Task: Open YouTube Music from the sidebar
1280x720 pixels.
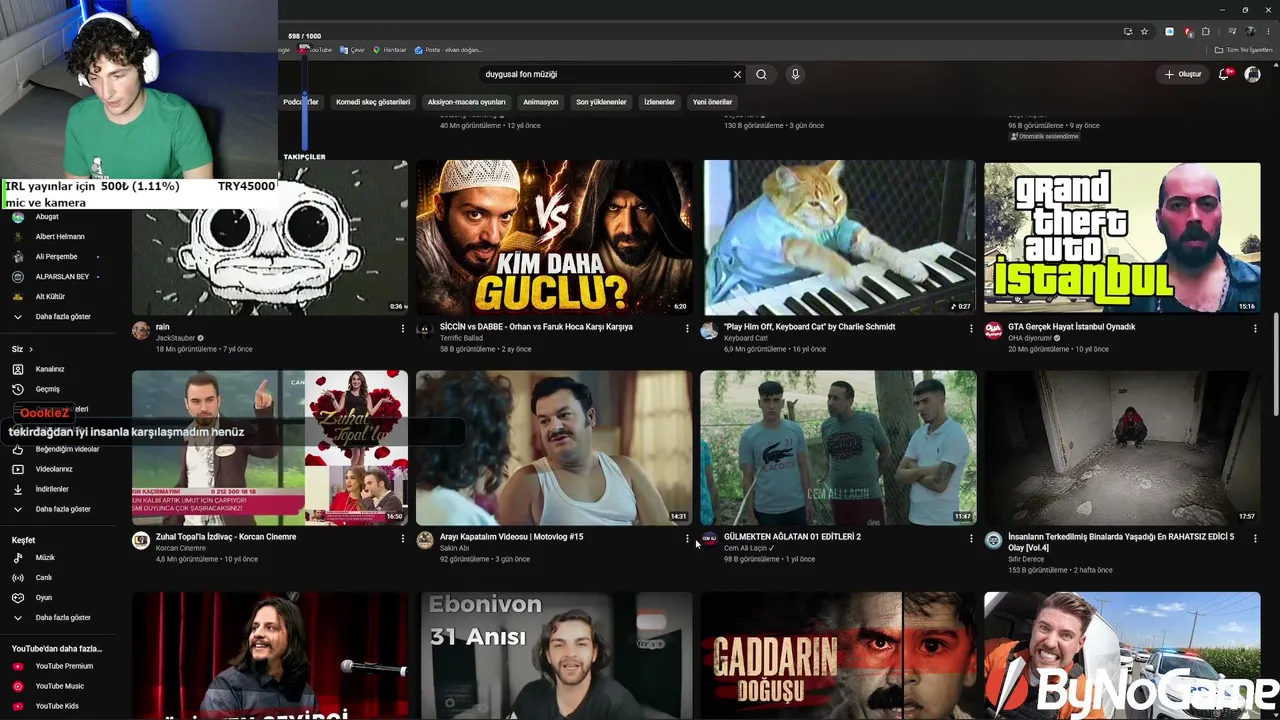Action: click(x=58, y=686)
